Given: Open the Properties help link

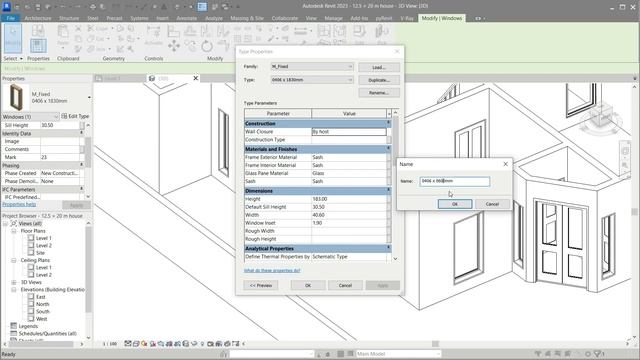Looking at the screenshot, I should click(x=19, y=204).
